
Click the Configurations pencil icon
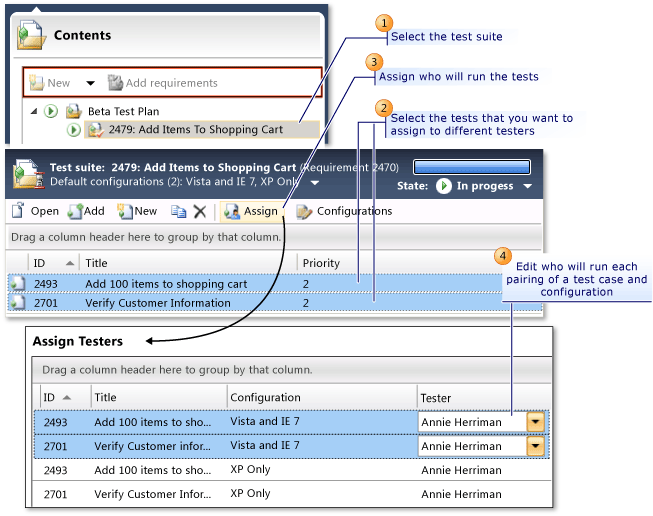304,212
